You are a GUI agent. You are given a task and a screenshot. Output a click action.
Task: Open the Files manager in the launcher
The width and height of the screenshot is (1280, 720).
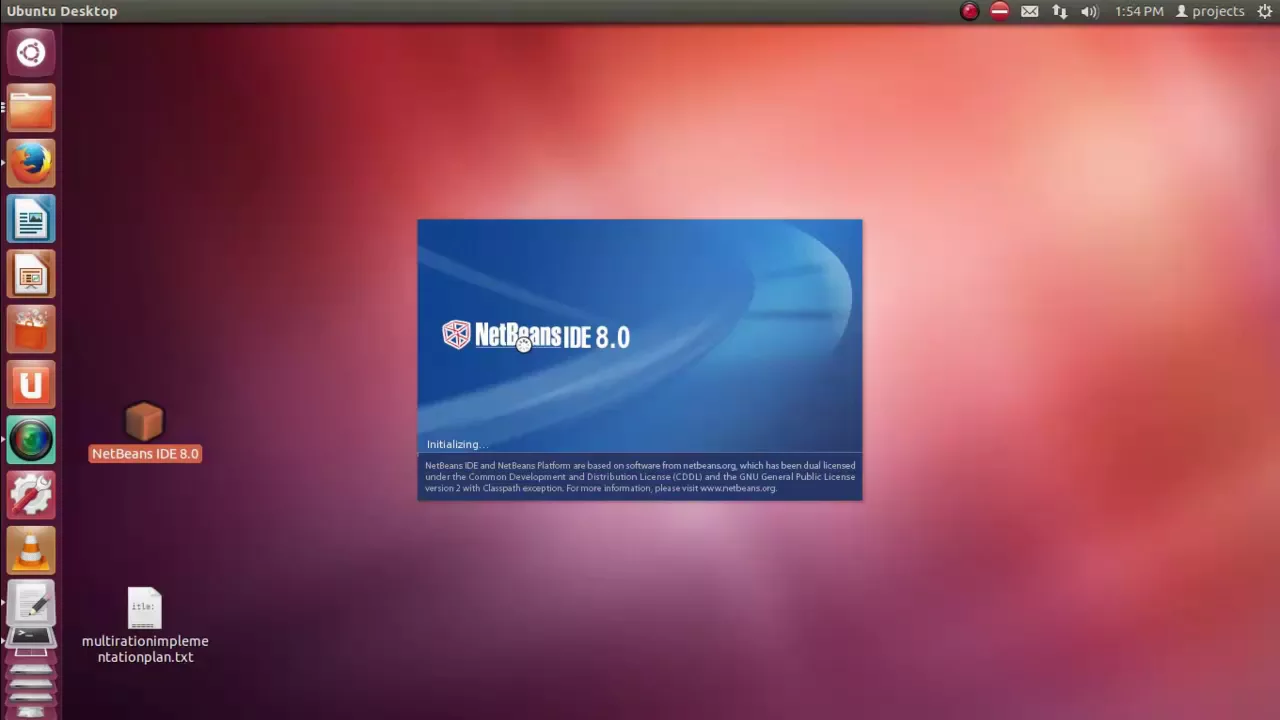pos(31,108)
